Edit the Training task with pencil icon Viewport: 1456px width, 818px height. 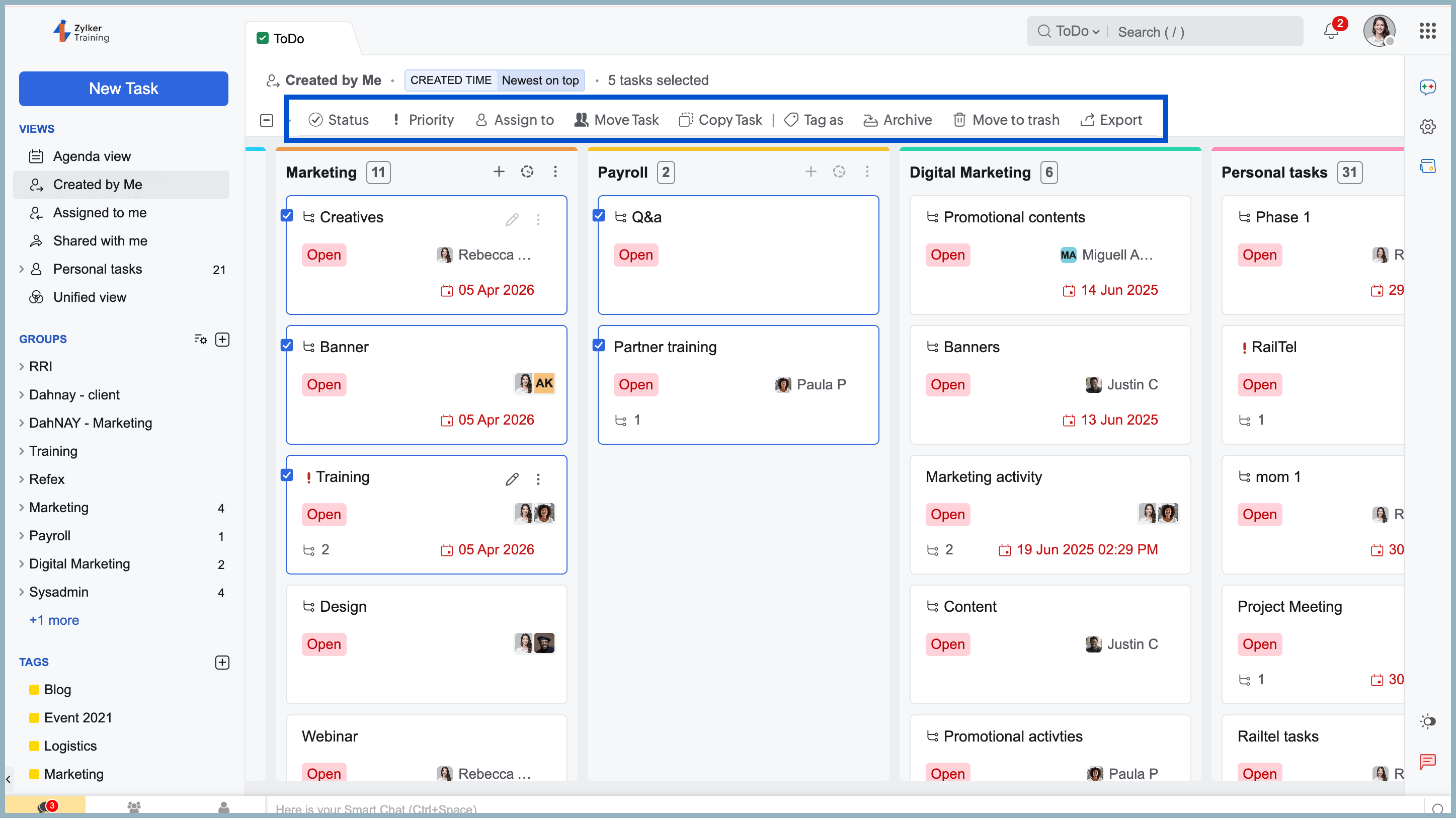tap(512, 479)
